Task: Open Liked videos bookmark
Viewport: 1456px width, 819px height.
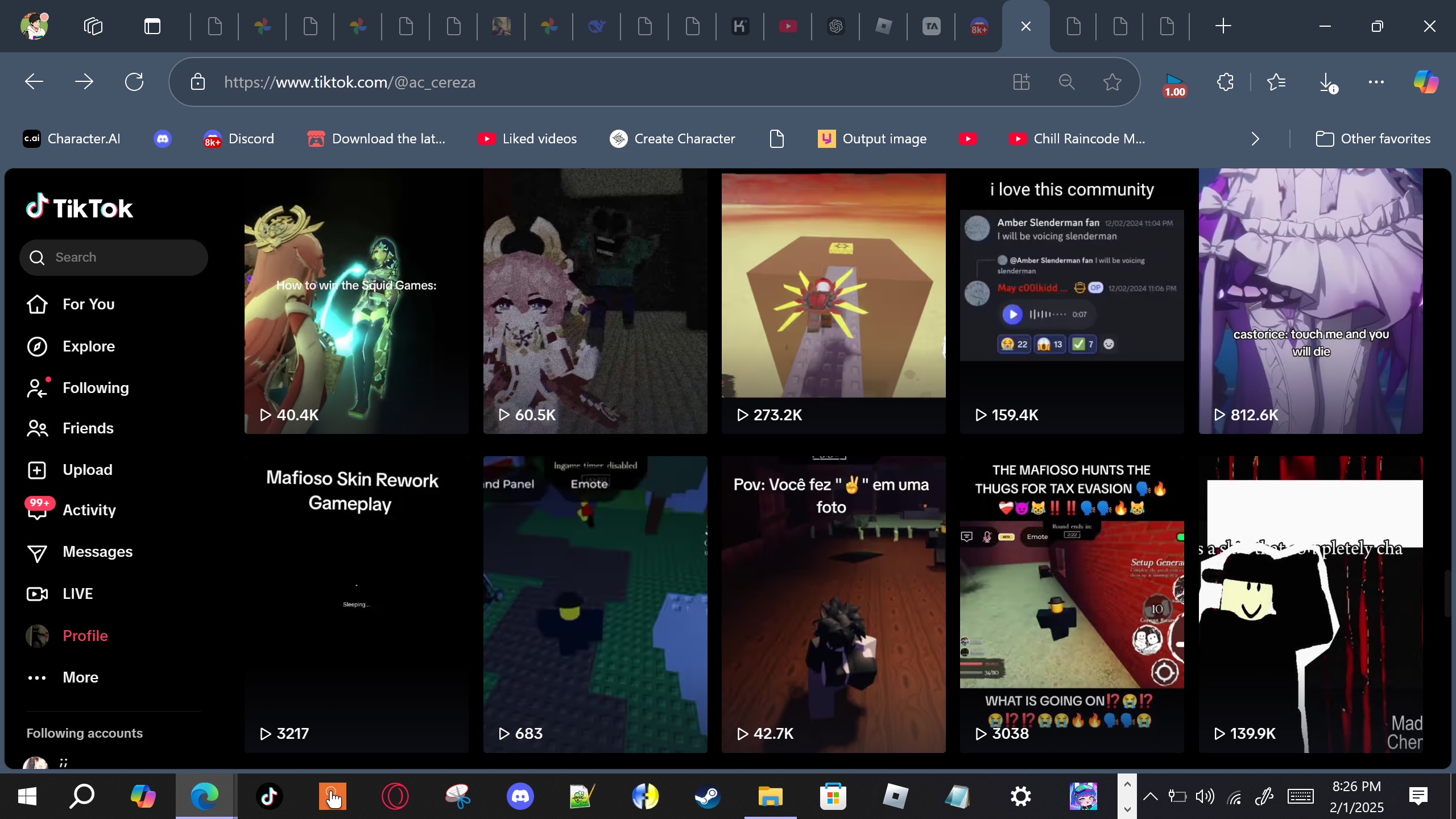Action: pyautogui.click(x=527, y=139)
